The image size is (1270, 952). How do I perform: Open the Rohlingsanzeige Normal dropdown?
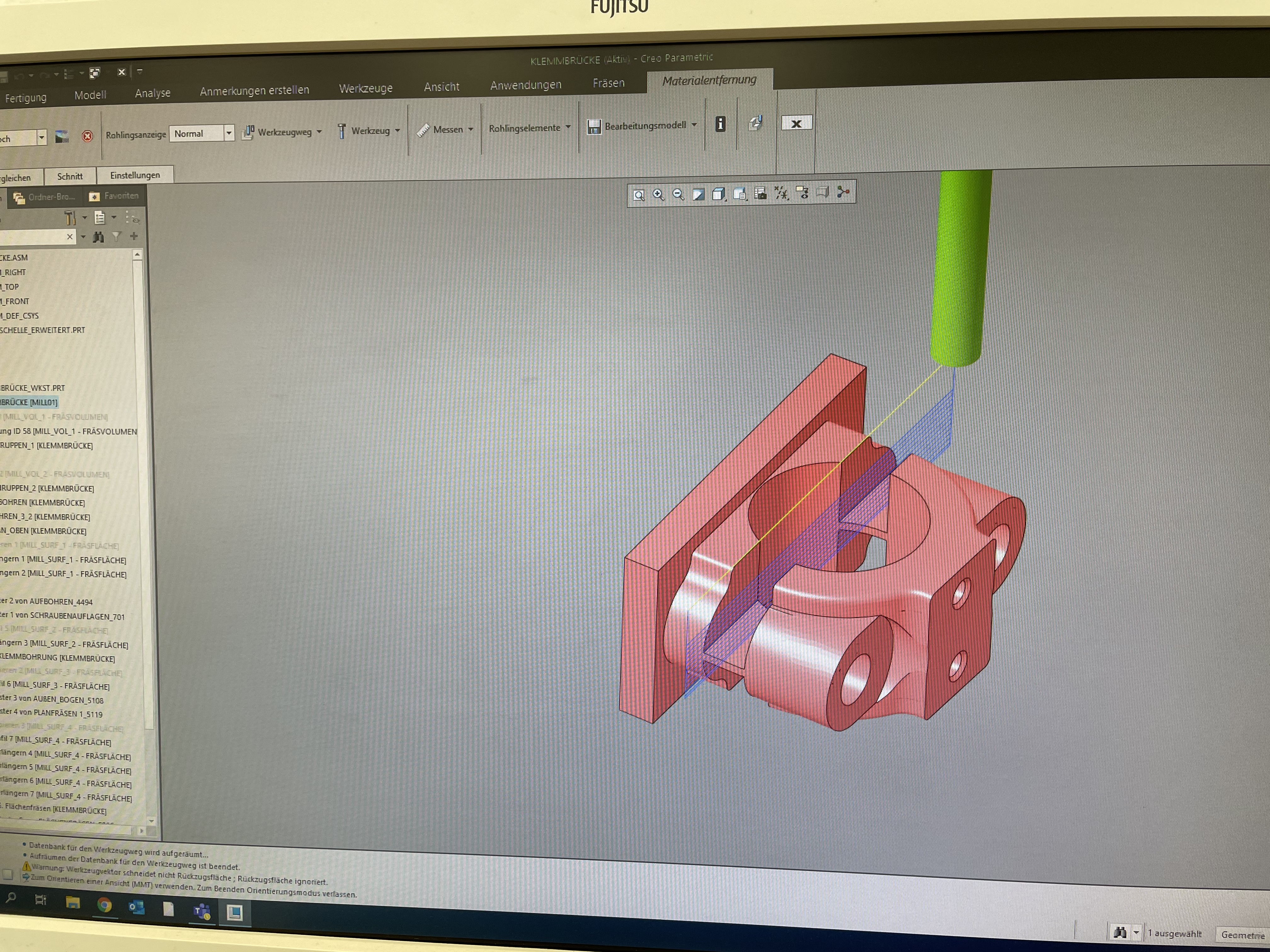[228, 133]
